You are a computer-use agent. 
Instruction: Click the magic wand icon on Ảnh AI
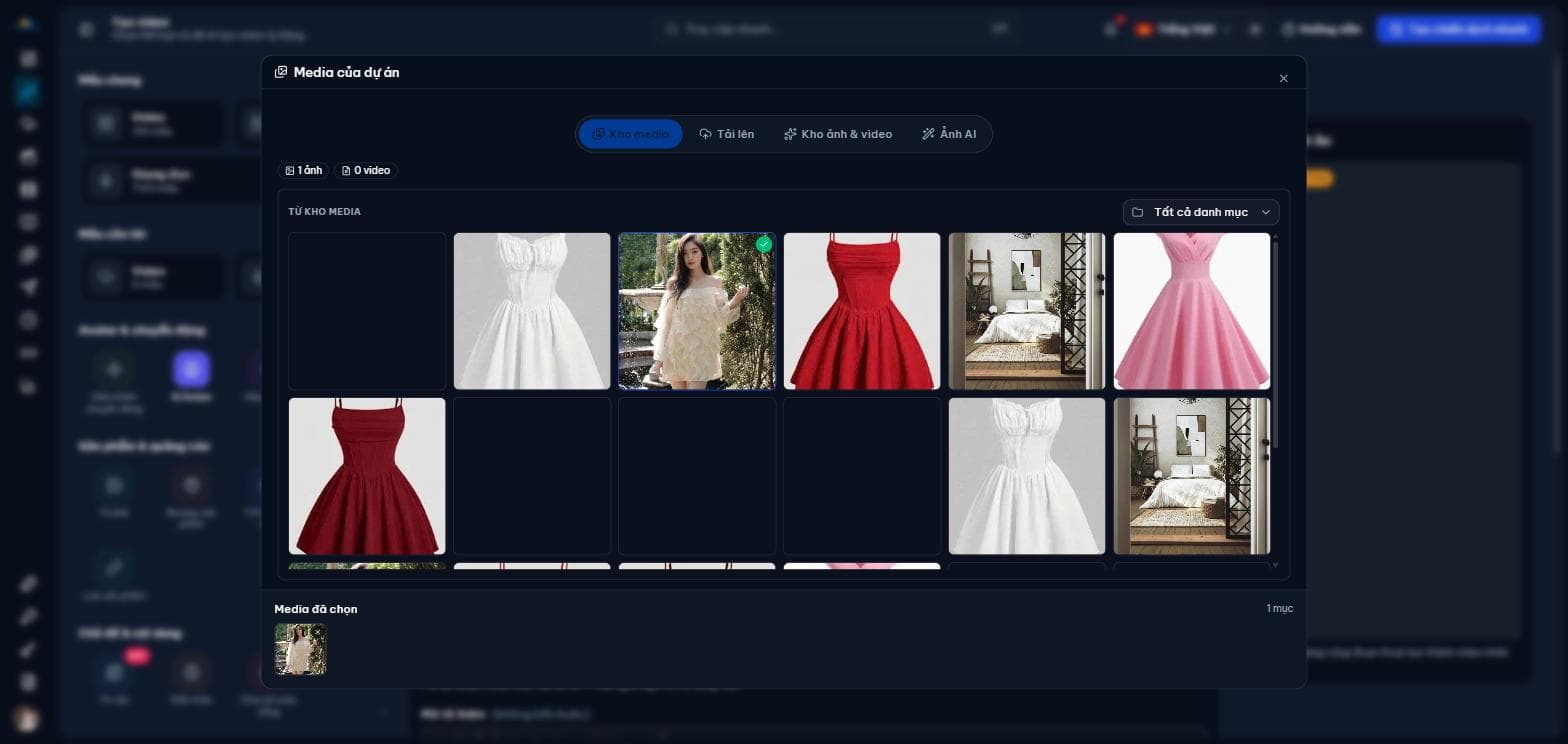tap(928, 134)
